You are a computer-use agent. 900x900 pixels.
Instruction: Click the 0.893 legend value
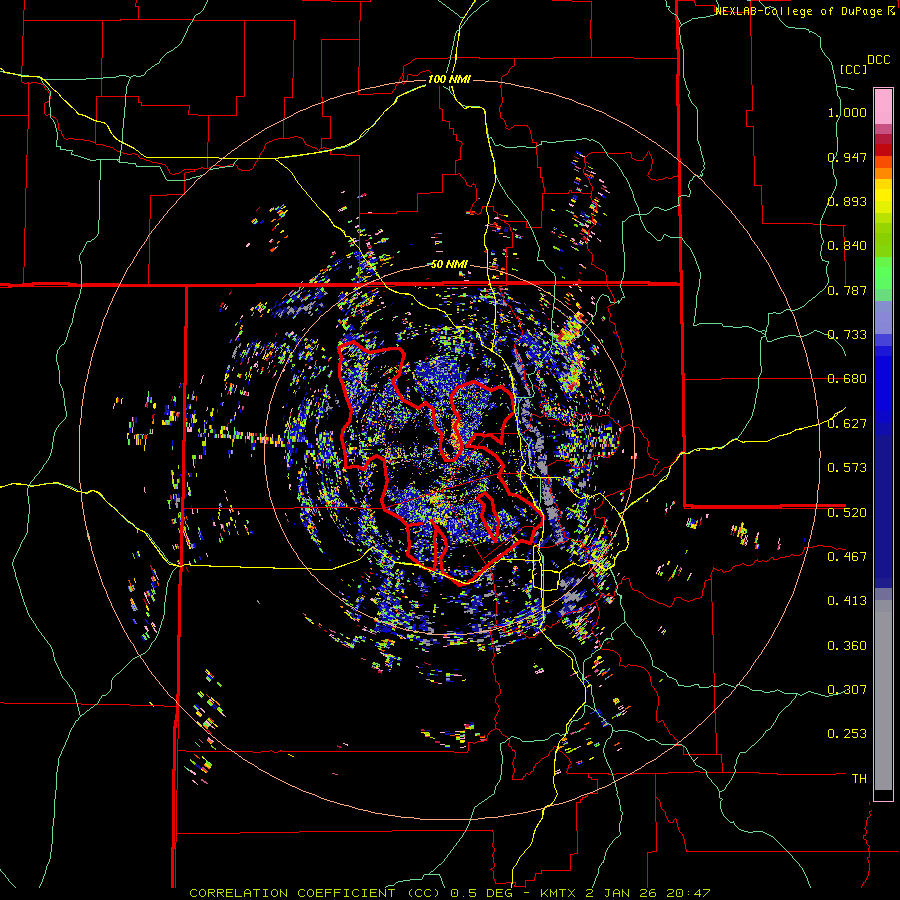tap(847, 201)
